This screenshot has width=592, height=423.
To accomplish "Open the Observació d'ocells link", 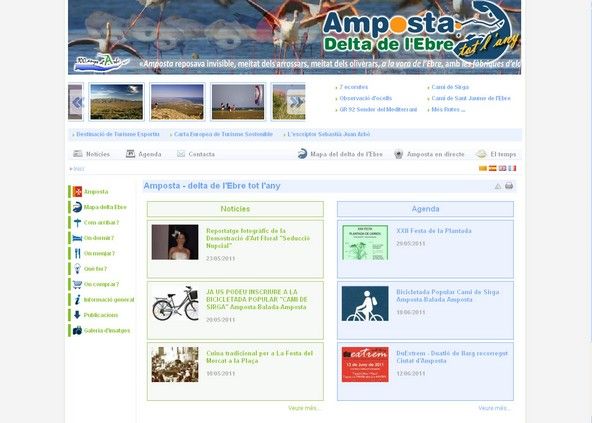I will (365, 98).
